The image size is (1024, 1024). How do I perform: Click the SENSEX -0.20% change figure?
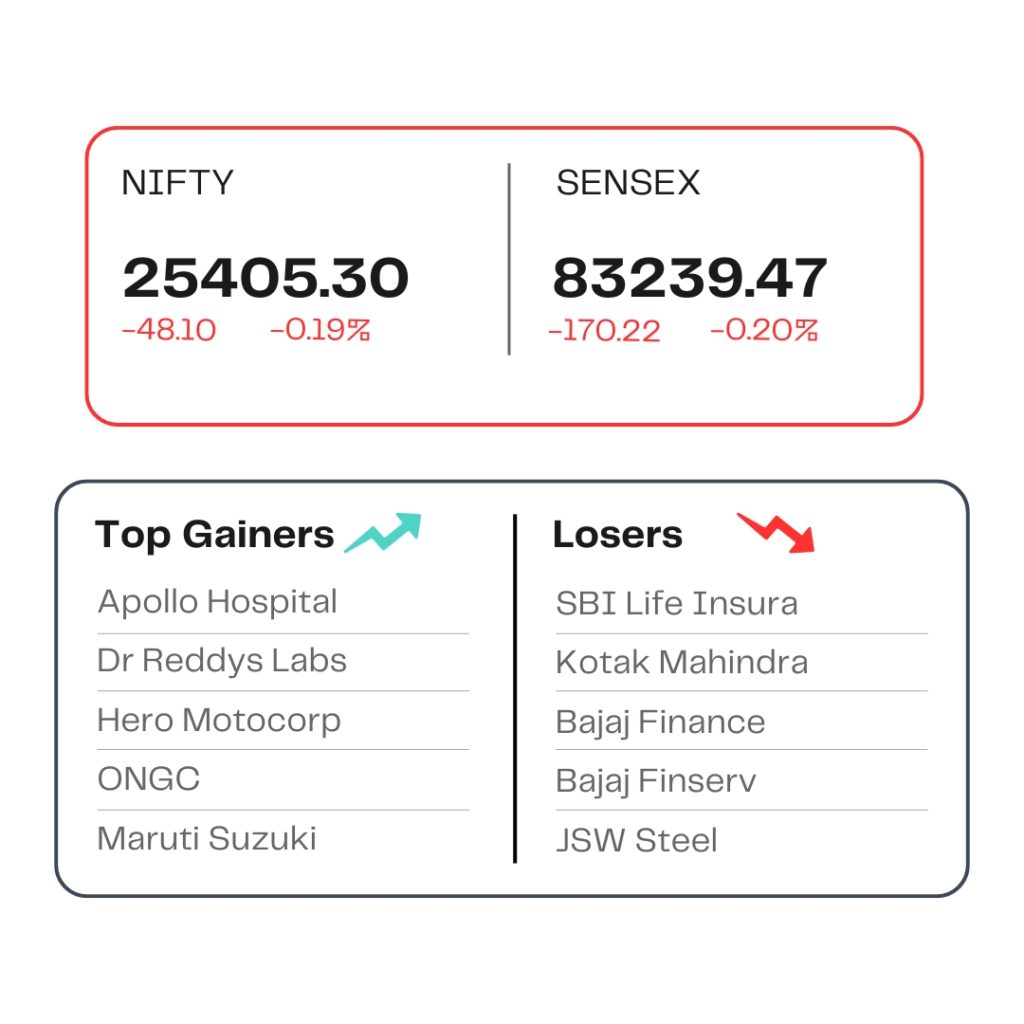(764, 330)
